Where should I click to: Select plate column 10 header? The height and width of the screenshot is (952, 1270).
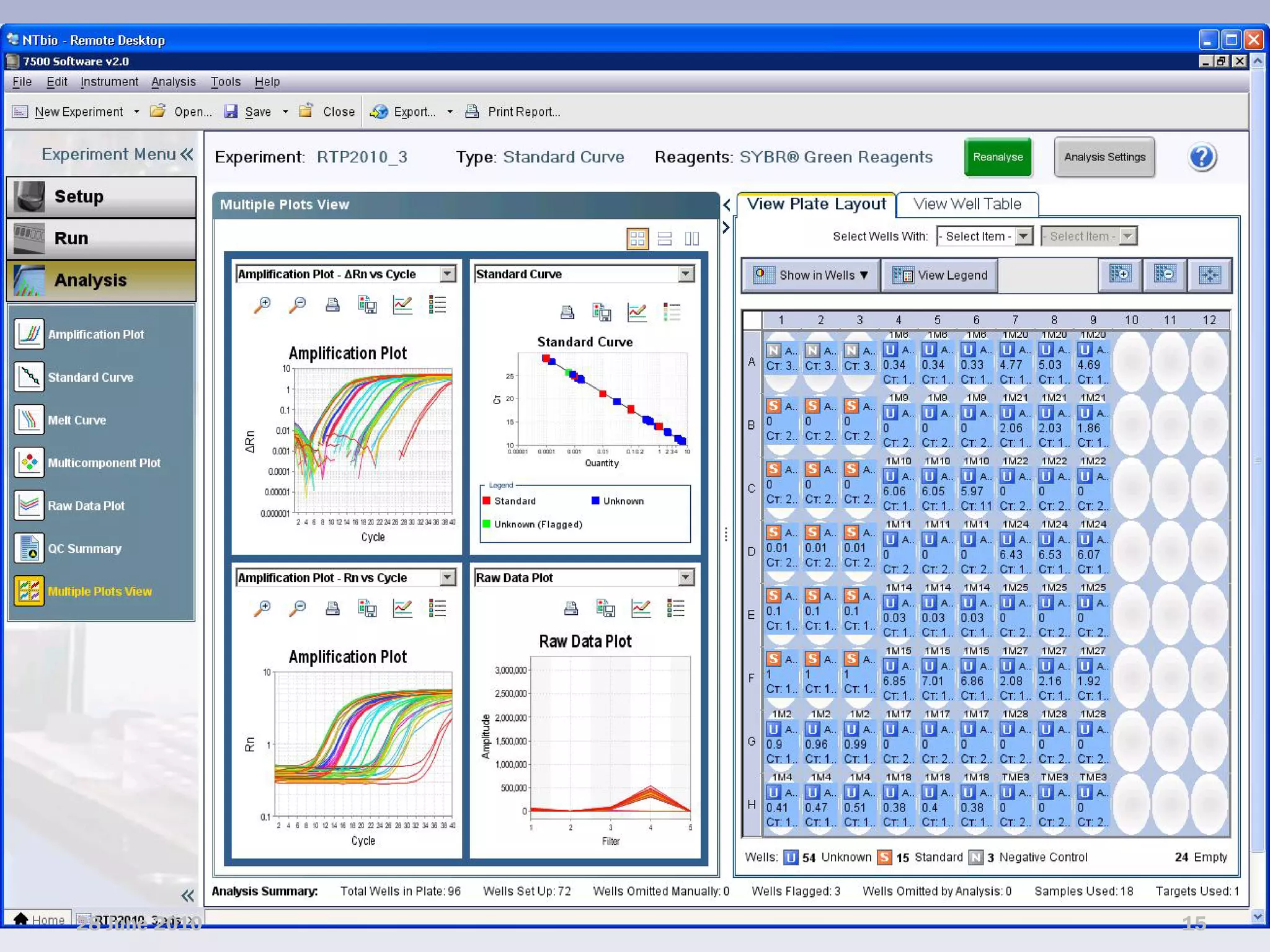tap(1131, 320)
